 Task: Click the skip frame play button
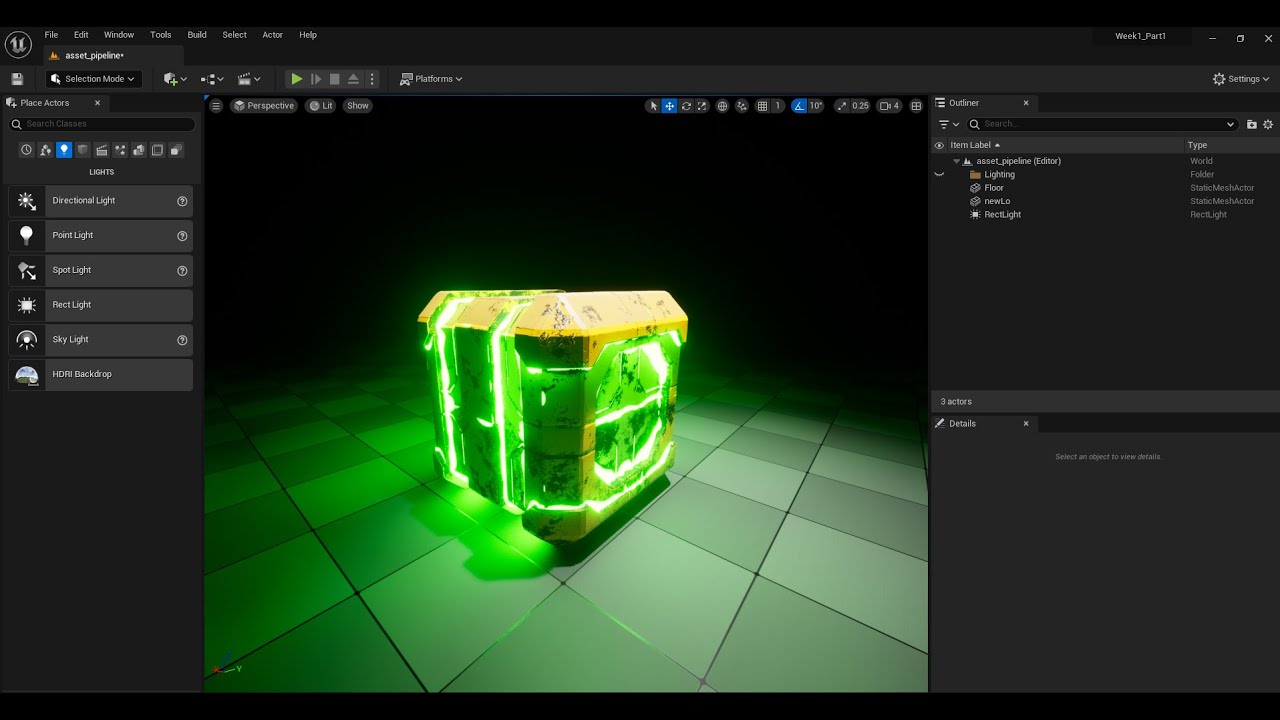[x=316, y=79]
